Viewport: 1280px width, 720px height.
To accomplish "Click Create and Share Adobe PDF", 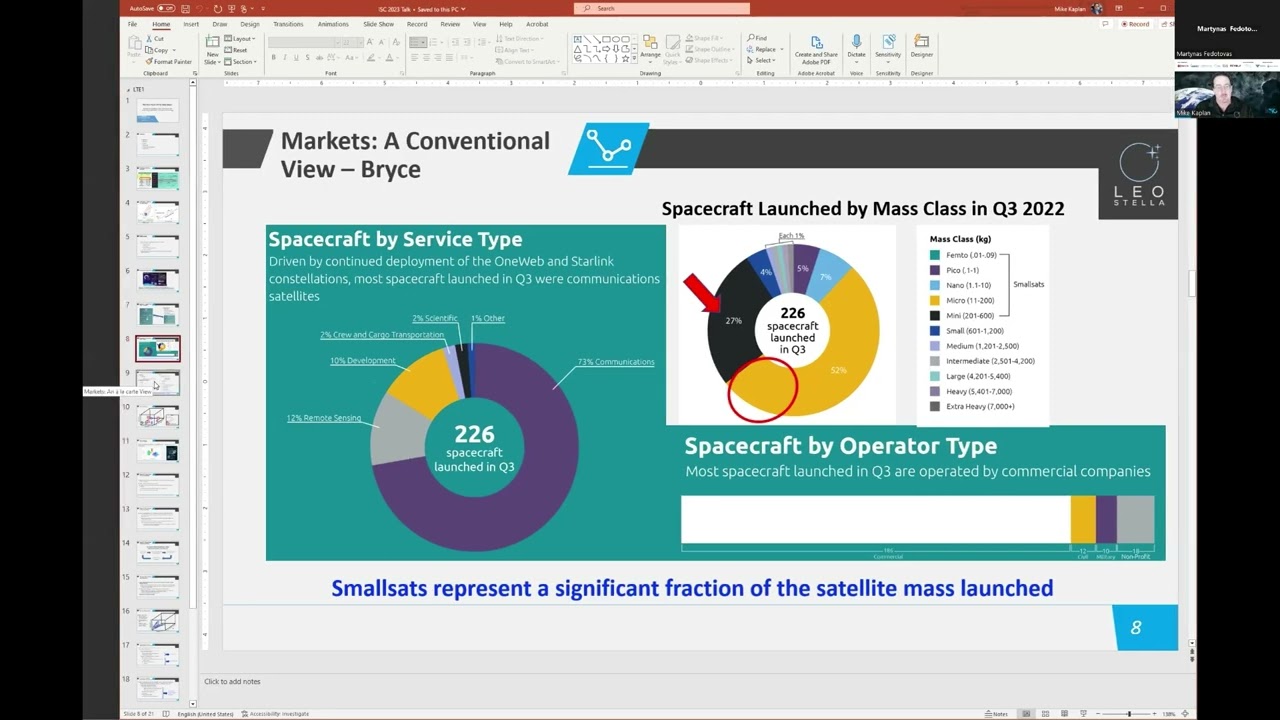I will click(x=817, y=49).
